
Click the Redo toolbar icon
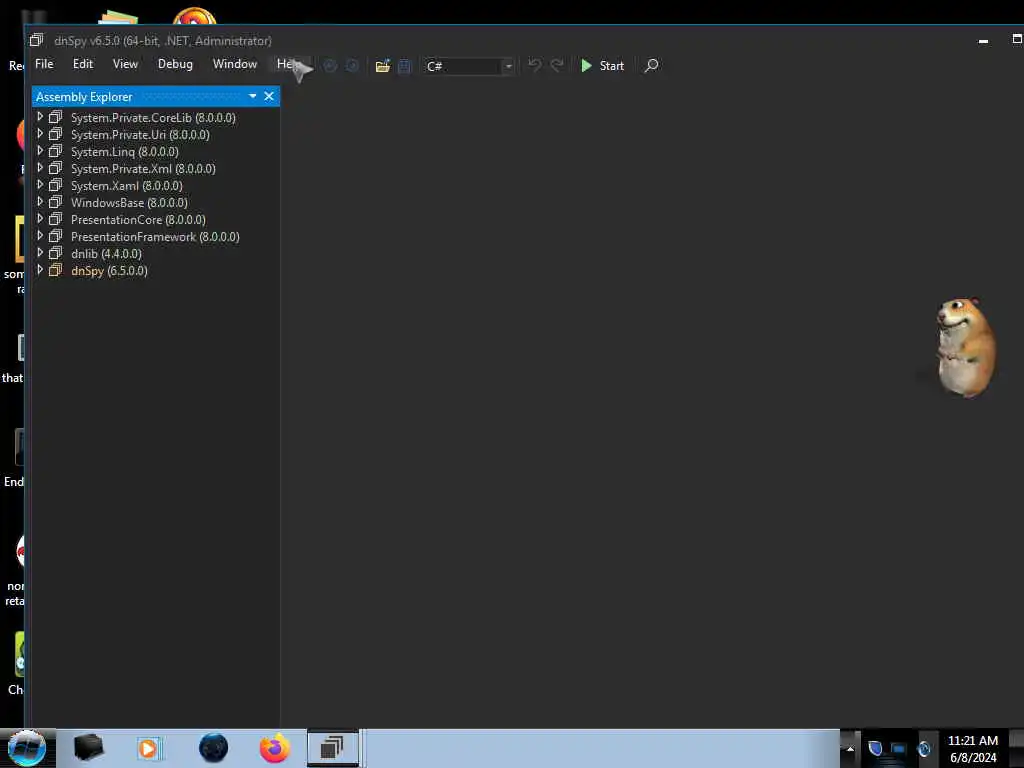coord(556,65)
